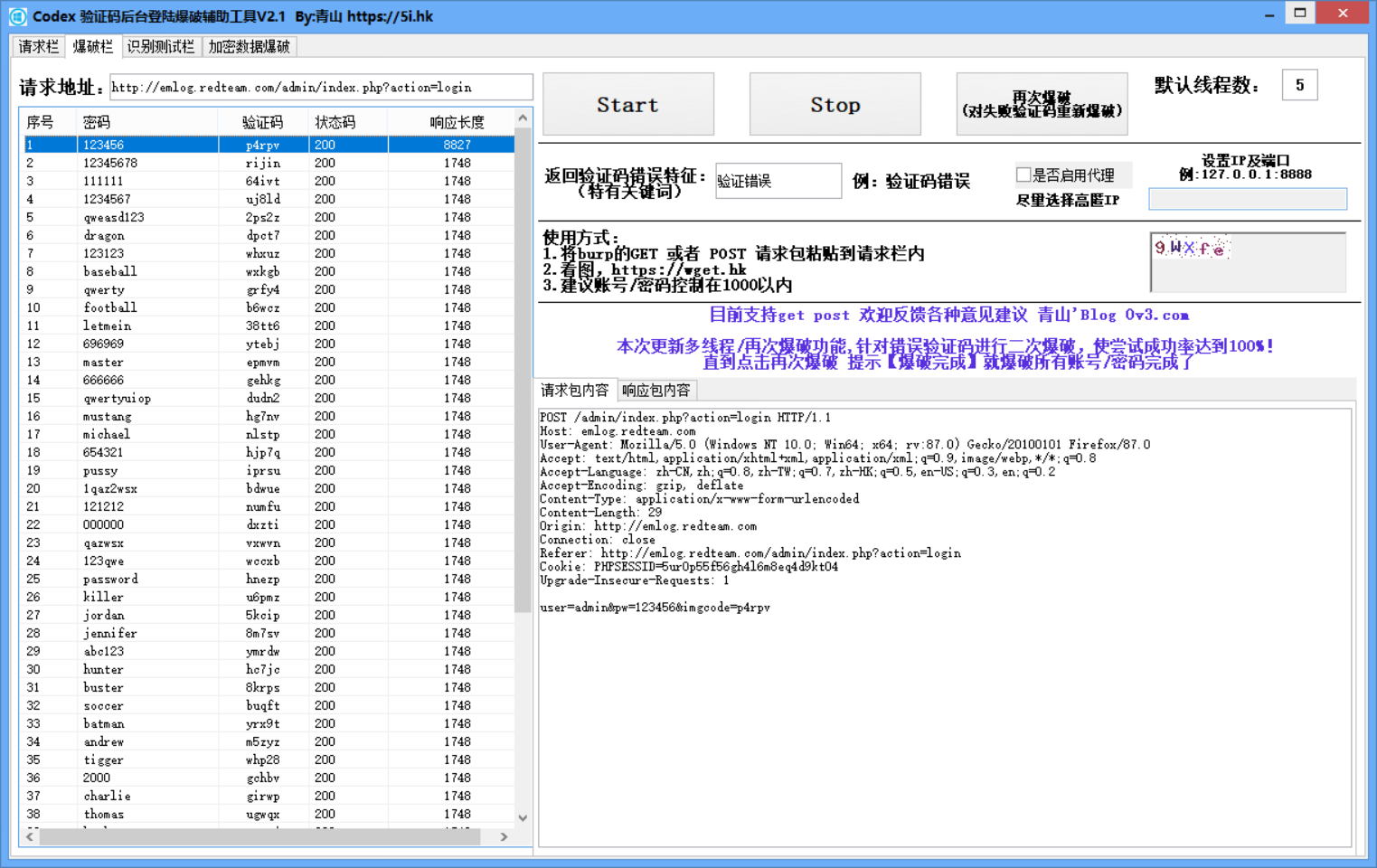The height and width of the screenshot is (868, 1377).
Task: Sort by 密码 column header
Action: point(147,122)
